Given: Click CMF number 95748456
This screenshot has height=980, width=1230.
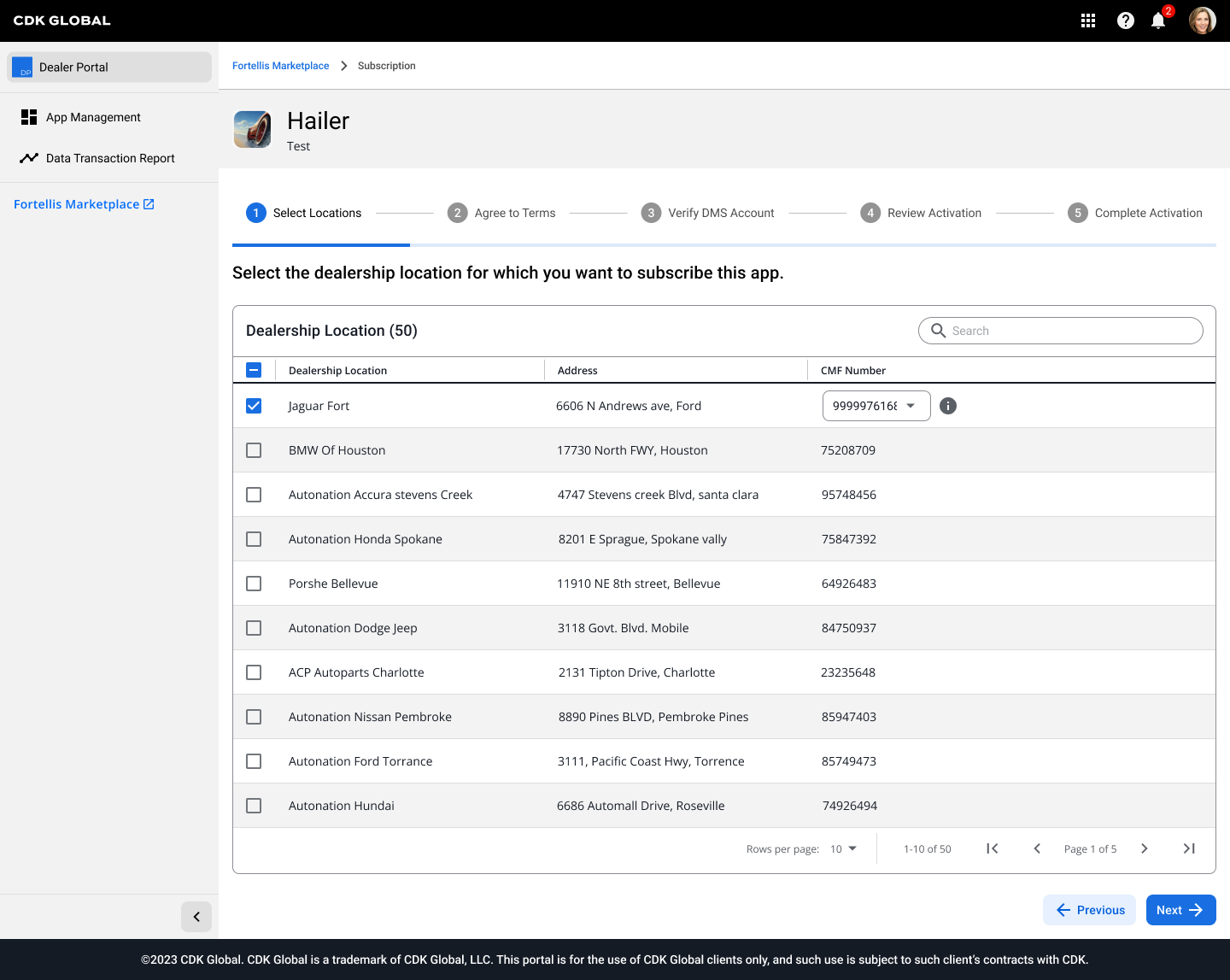Looking at the screenshot, I should click(849, 495).
